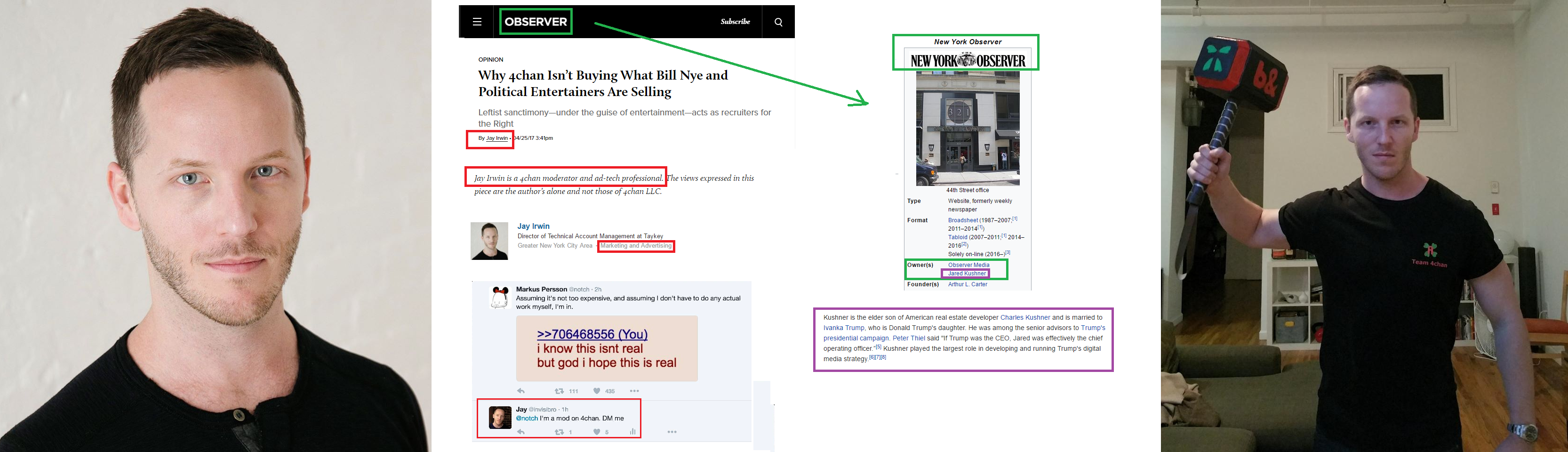Click the Observer search magnifier icon

coord(778,22)
